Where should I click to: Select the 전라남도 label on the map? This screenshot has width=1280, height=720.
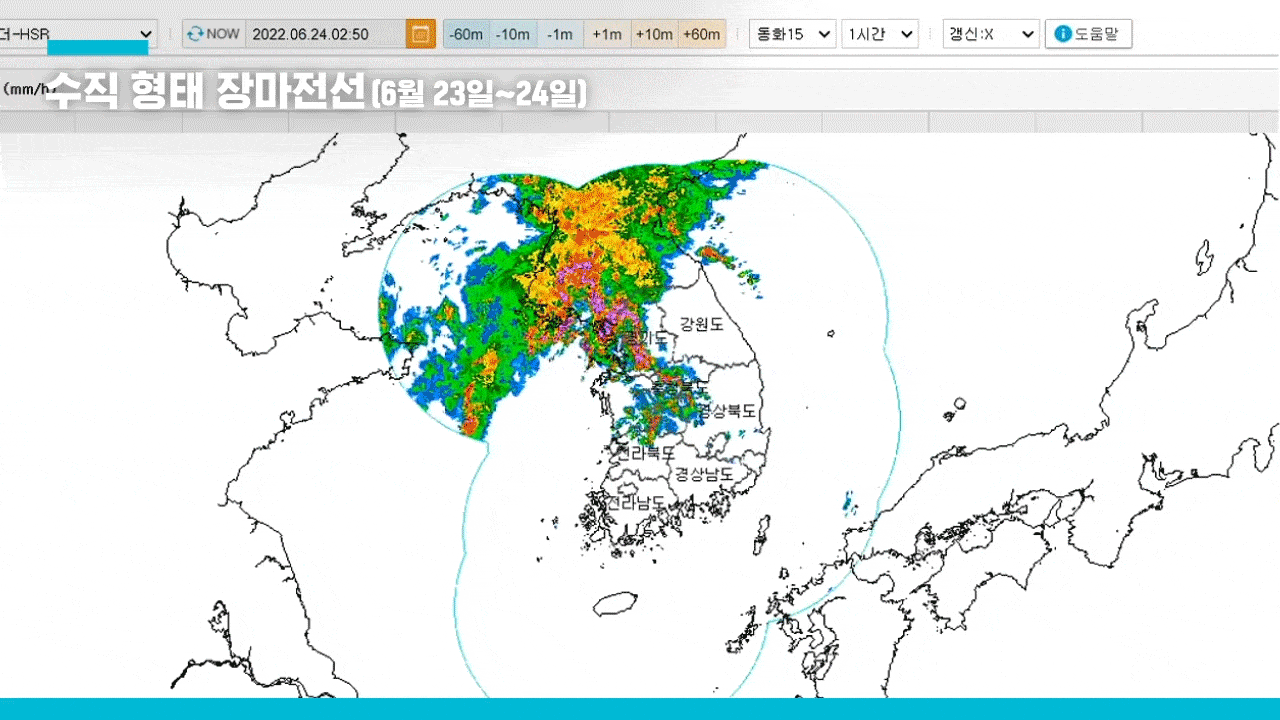636,502
